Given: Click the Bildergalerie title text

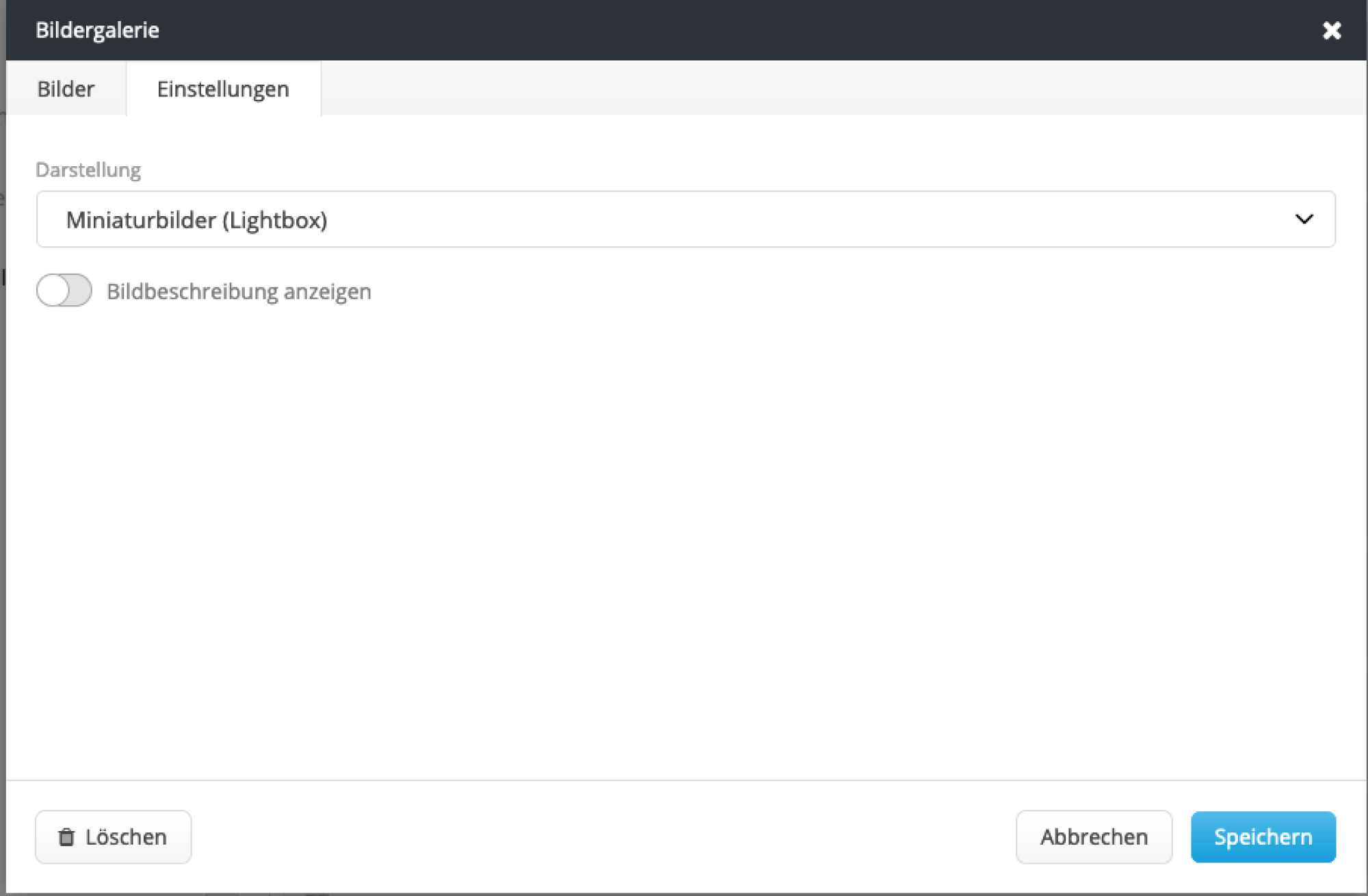Looking at the screenshot, I should (x=97, y=30).
